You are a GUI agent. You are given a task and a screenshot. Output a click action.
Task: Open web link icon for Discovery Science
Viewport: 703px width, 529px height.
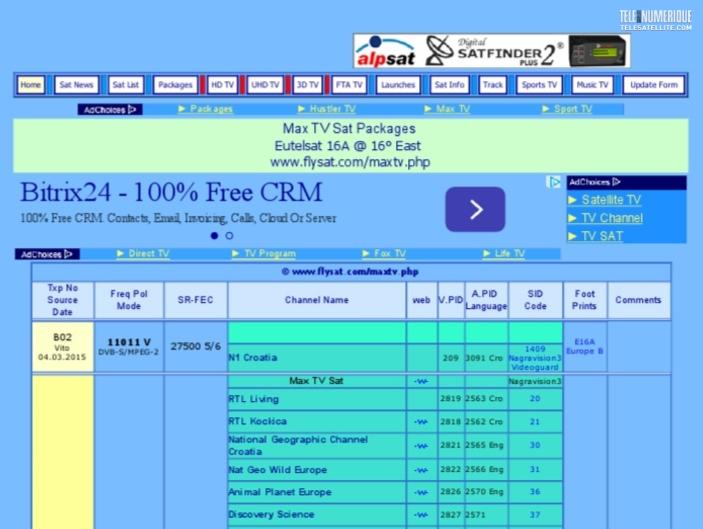click(421, 515)
